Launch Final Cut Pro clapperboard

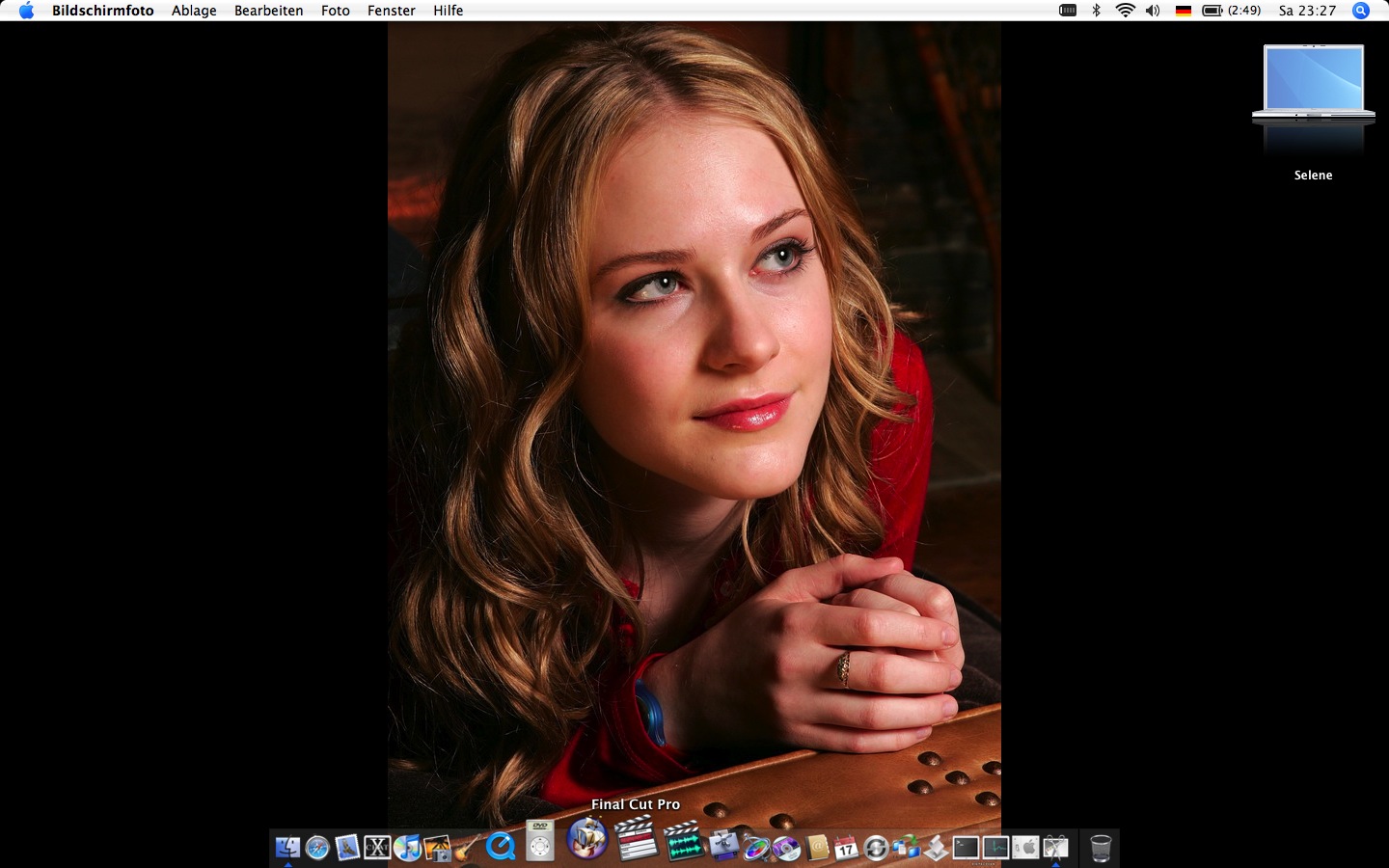[636, 838]
